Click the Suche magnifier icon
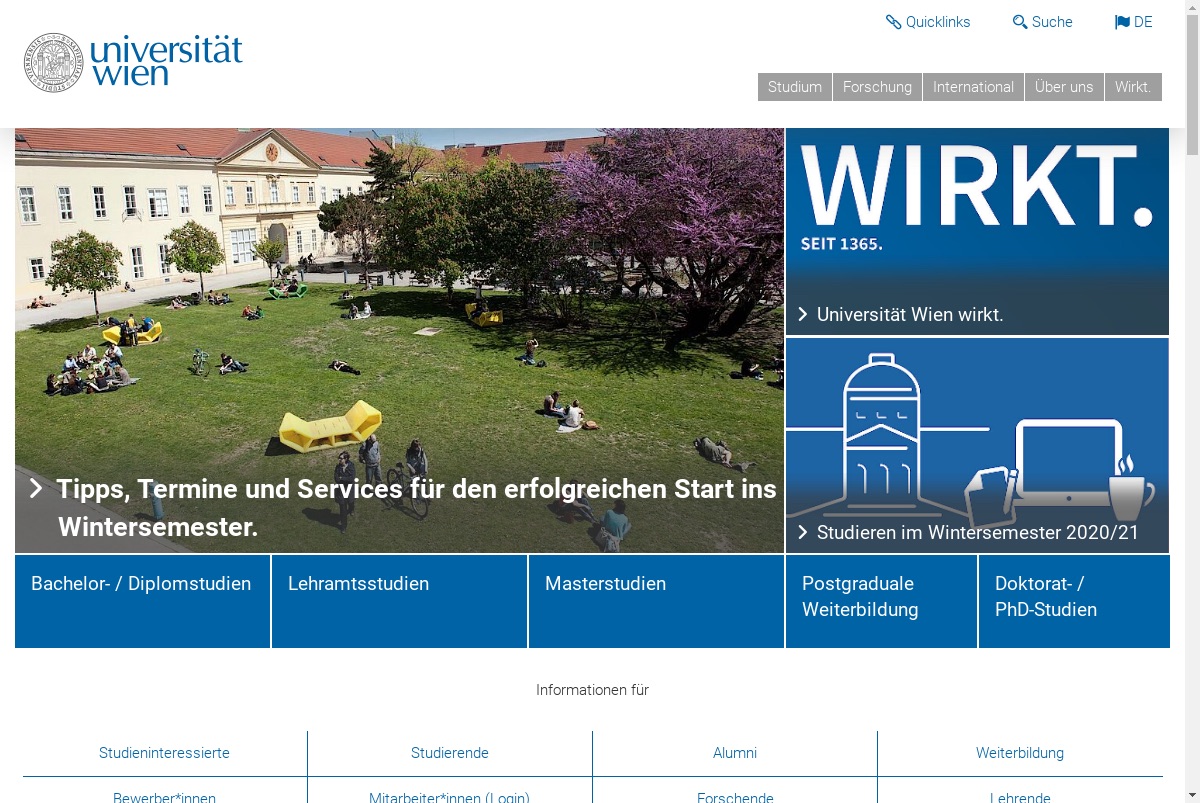 tap(1020, 22)
